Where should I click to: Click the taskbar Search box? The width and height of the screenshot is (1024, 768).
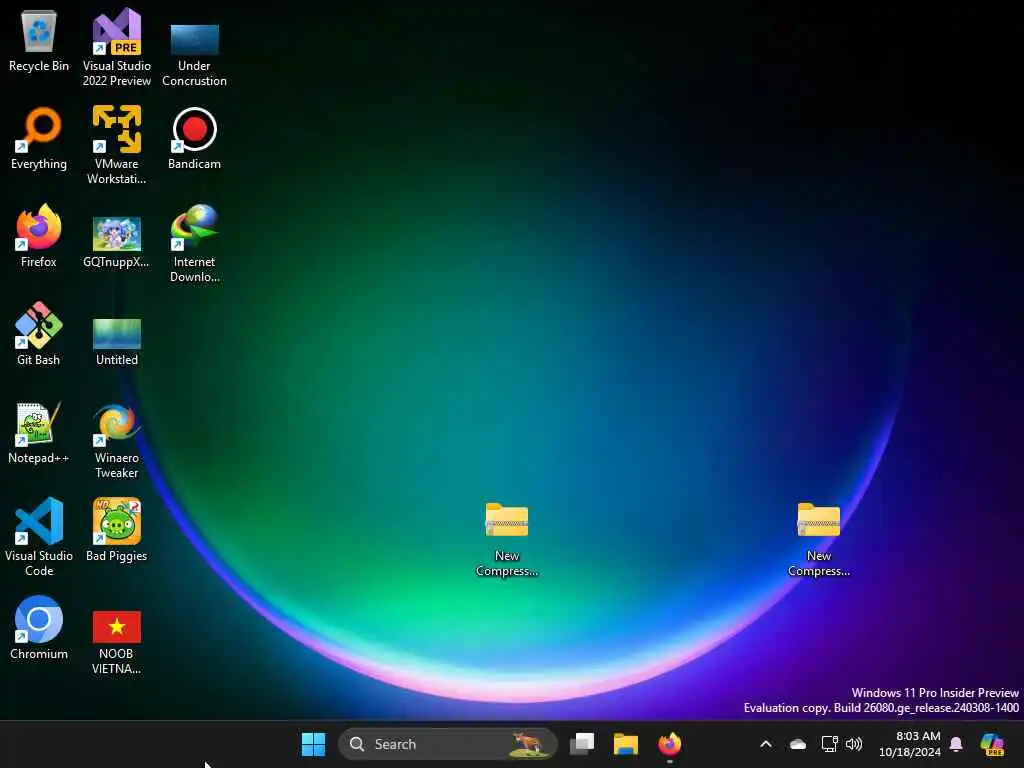(x=447, y=744)
